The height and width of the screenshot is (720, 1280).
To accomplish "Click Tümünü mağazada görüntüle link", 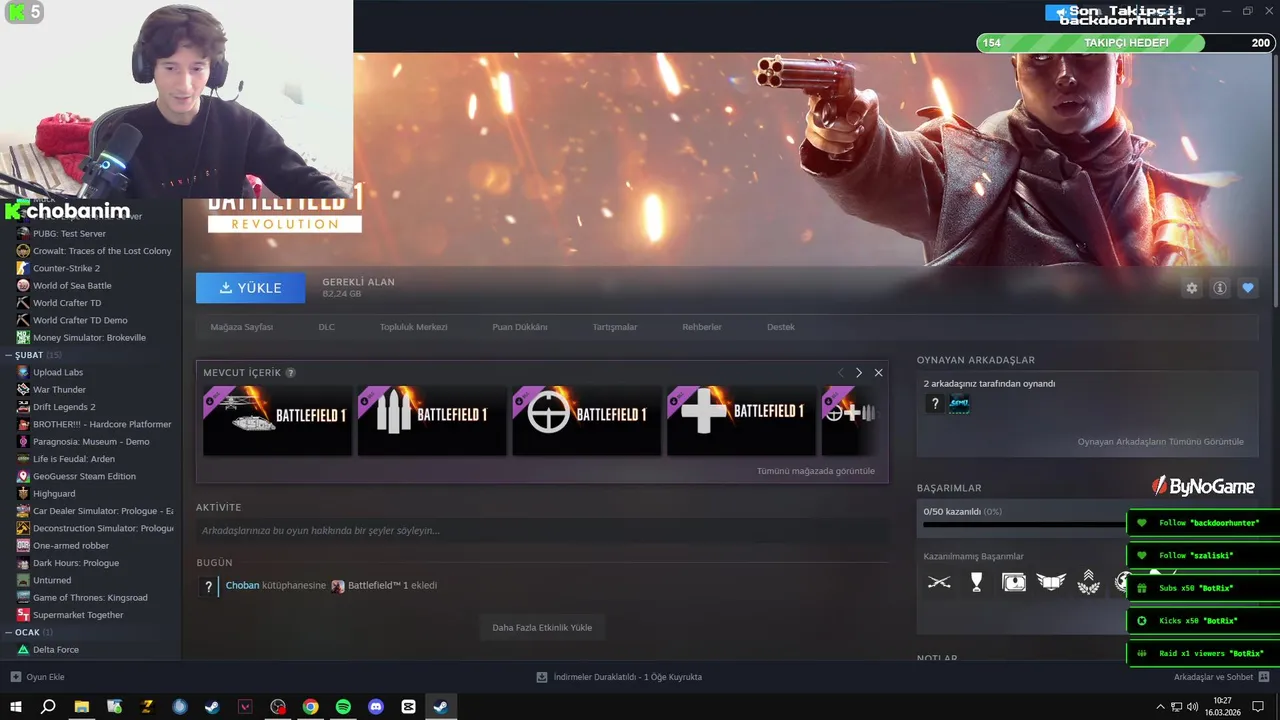I will tap(815, 471).
